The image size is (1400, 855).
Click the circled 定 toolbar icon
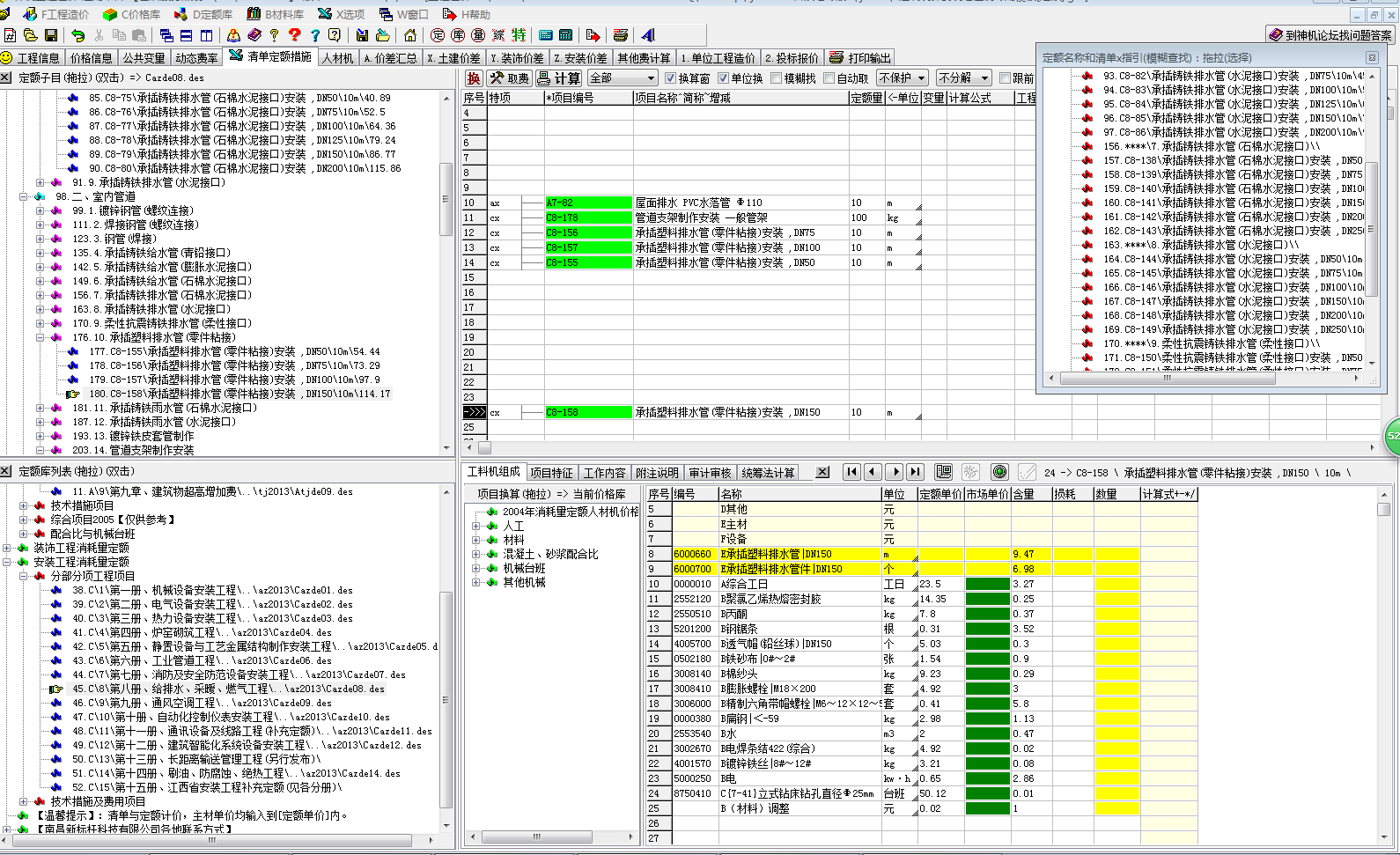click(438, 35)
